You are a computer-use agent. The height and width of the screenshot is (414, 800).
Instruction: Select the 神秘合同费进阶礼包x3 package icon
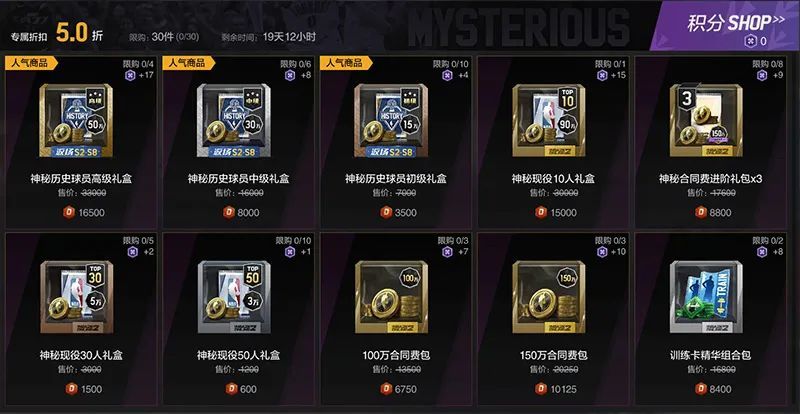(x=706, y=120)
